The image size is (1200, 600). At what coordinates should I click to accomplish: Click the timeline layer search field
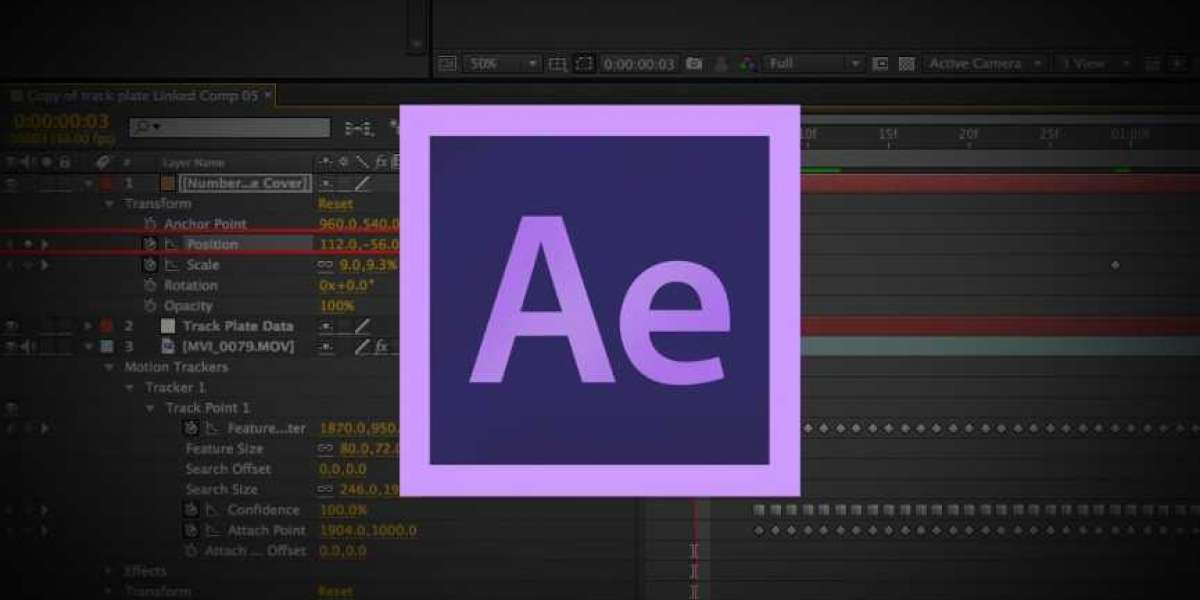click(230, 128)
